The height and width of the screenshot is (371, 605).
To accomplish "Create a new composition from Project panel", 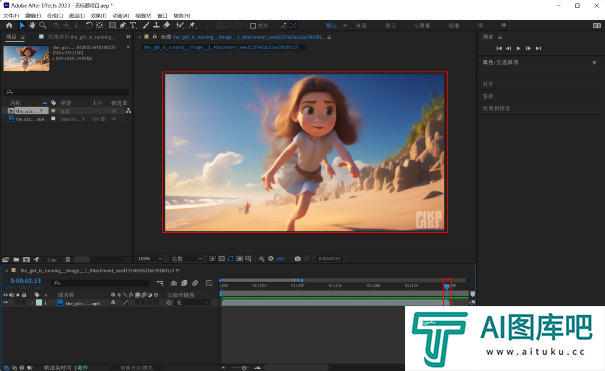I will click(26, 260).
